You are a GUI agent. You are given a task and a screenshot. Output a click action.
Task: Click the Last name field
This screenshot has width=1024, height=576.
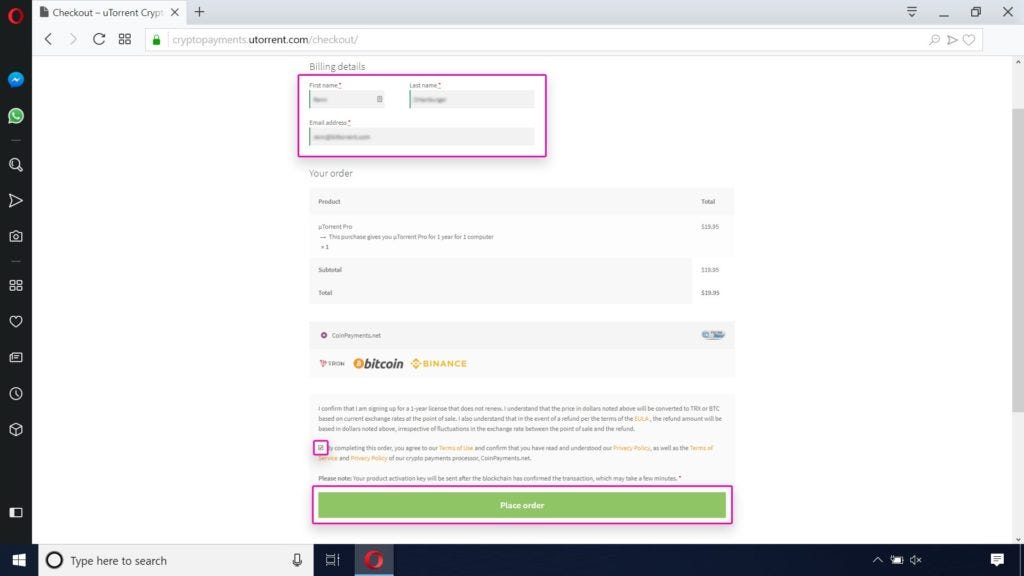click(x=472, y=99)
